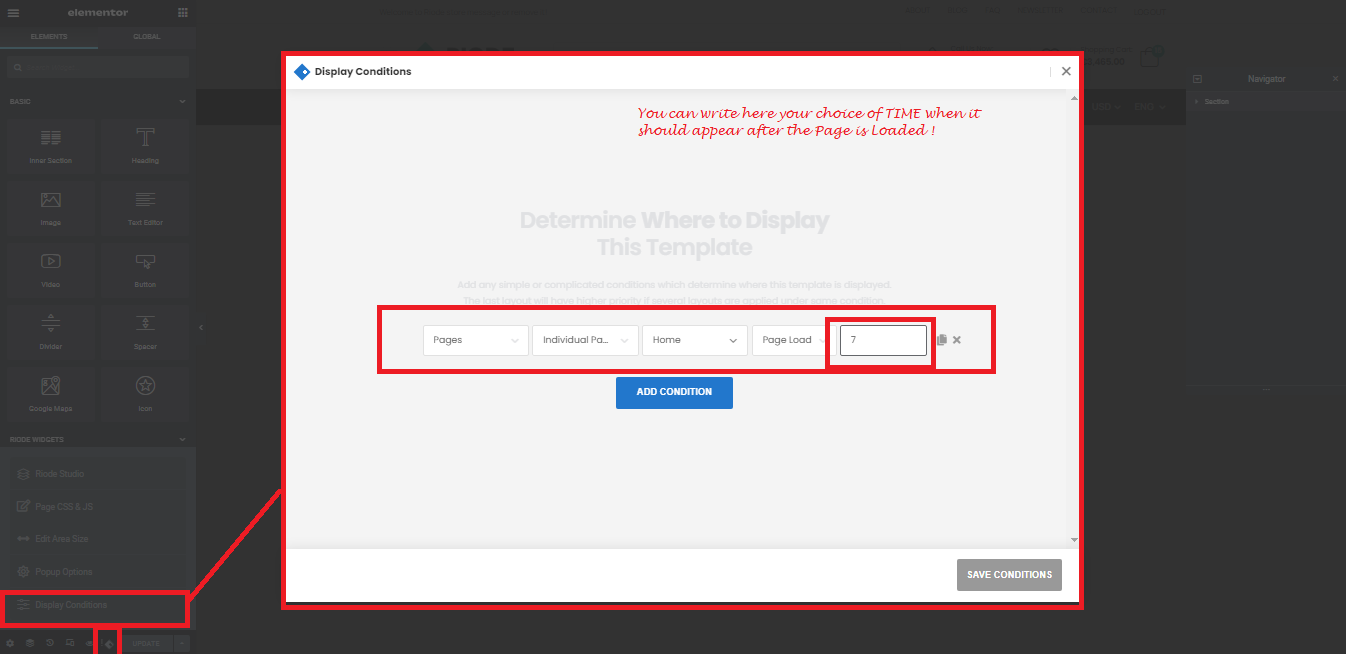Select the Image widget
Image resolution: width=1346 pixels, height=654 pixels.
tap(51, 208)
